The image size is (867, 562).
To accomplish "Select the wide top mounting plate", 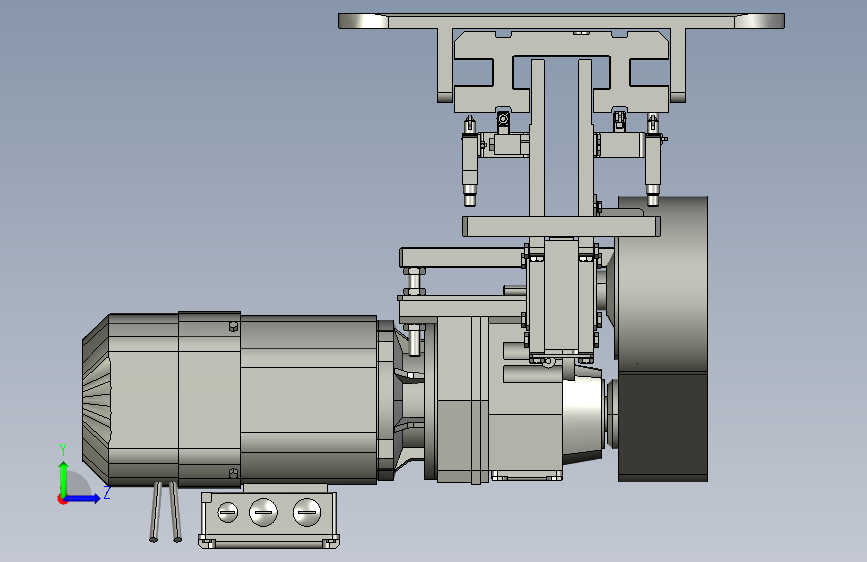I will click(561, 21).
